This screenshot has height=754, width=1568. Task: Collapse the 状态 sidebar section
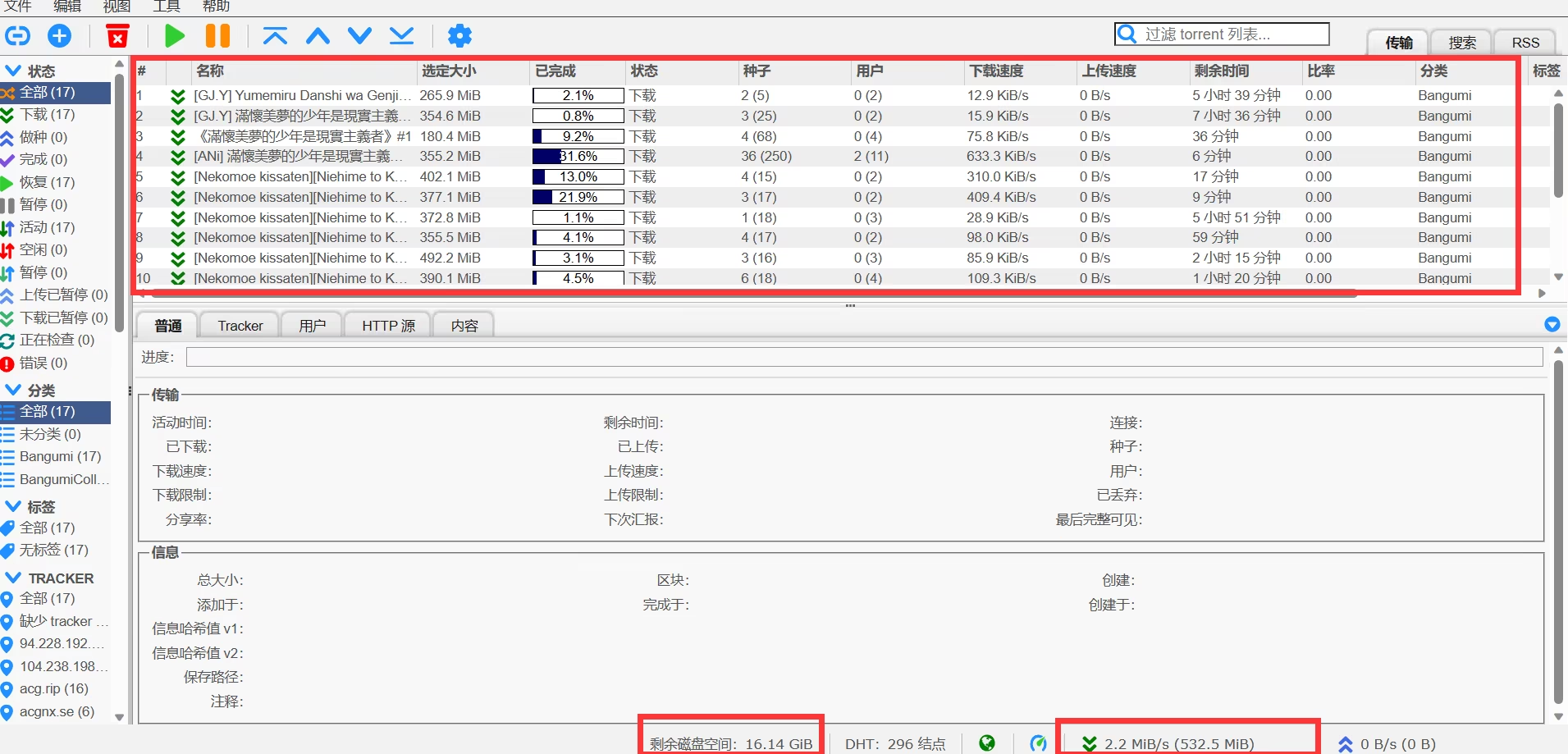tap(13, 71)
